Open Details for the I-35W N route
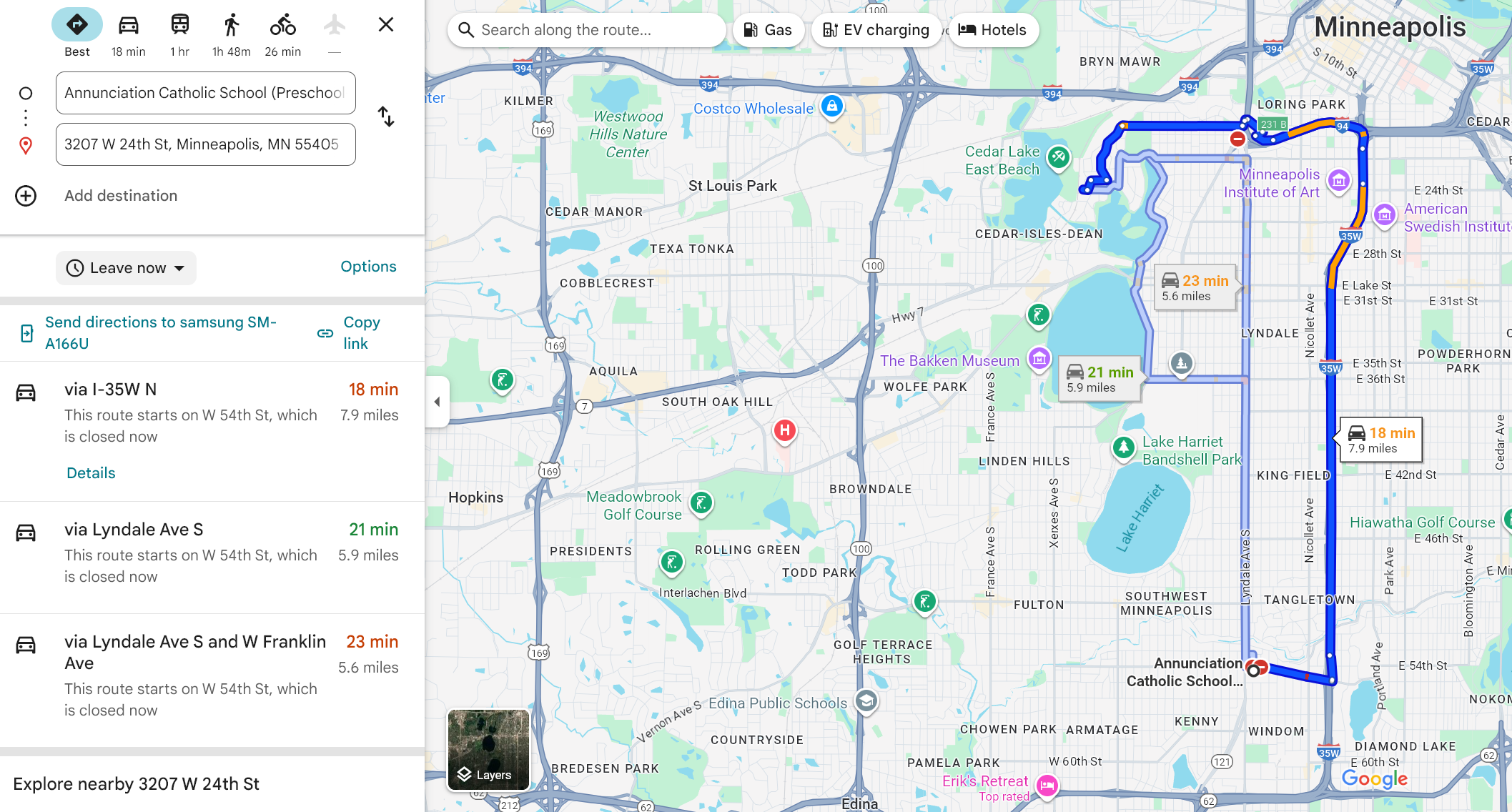 (x=91, y=473)
